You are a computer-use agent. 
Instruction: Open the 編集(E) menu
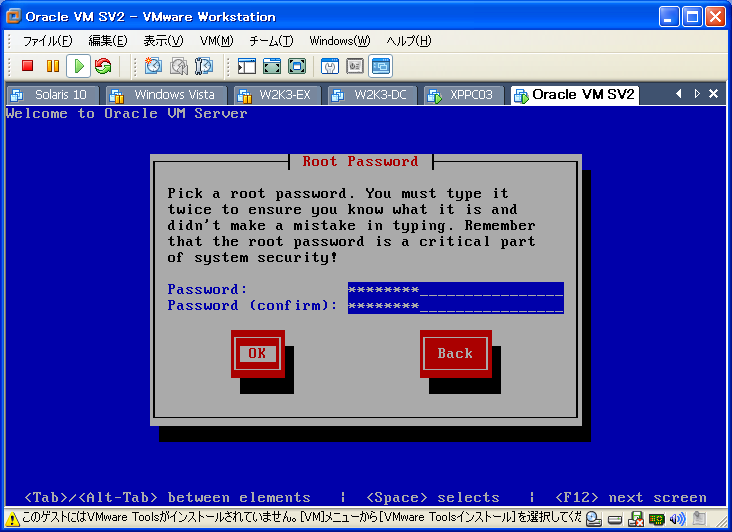(107, 41)
